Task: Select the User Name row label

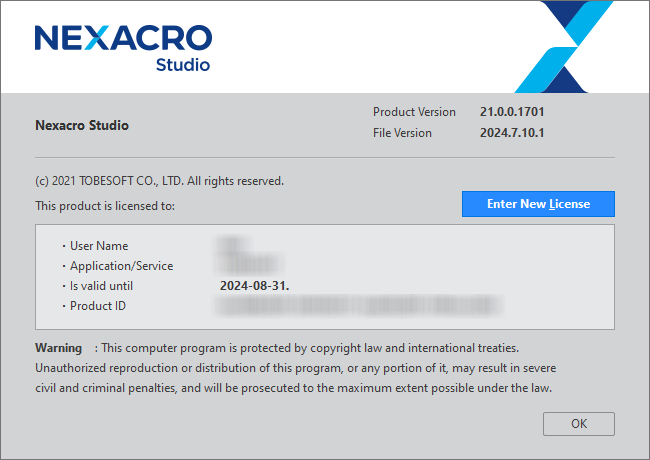Action: pos(99,246)
